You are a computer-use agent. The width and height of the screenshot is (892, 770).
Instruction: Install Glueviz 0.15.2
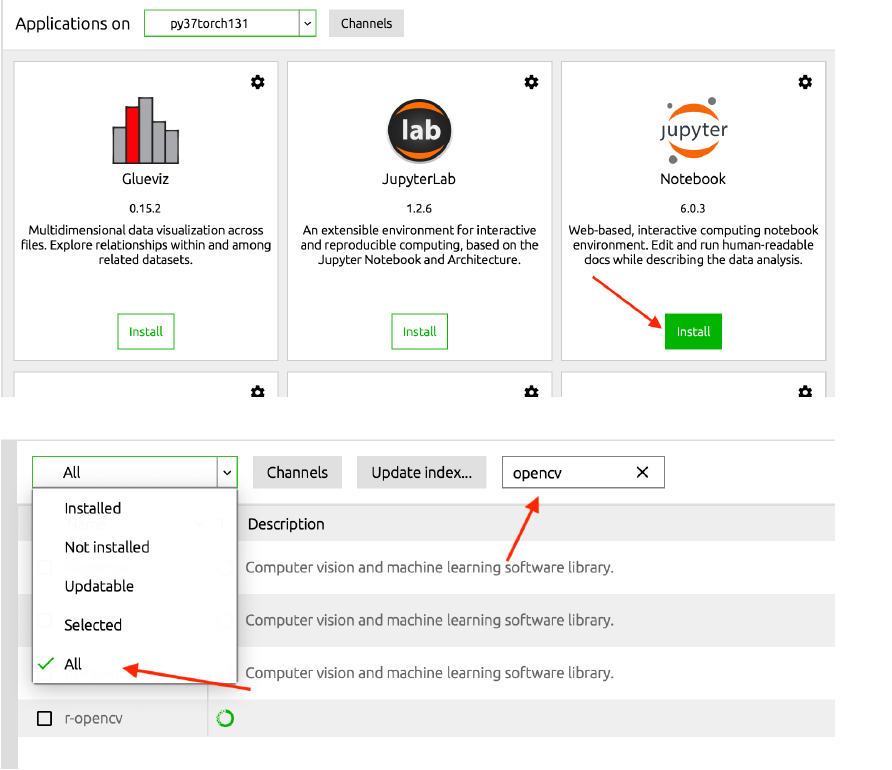(x=146, y=332)
